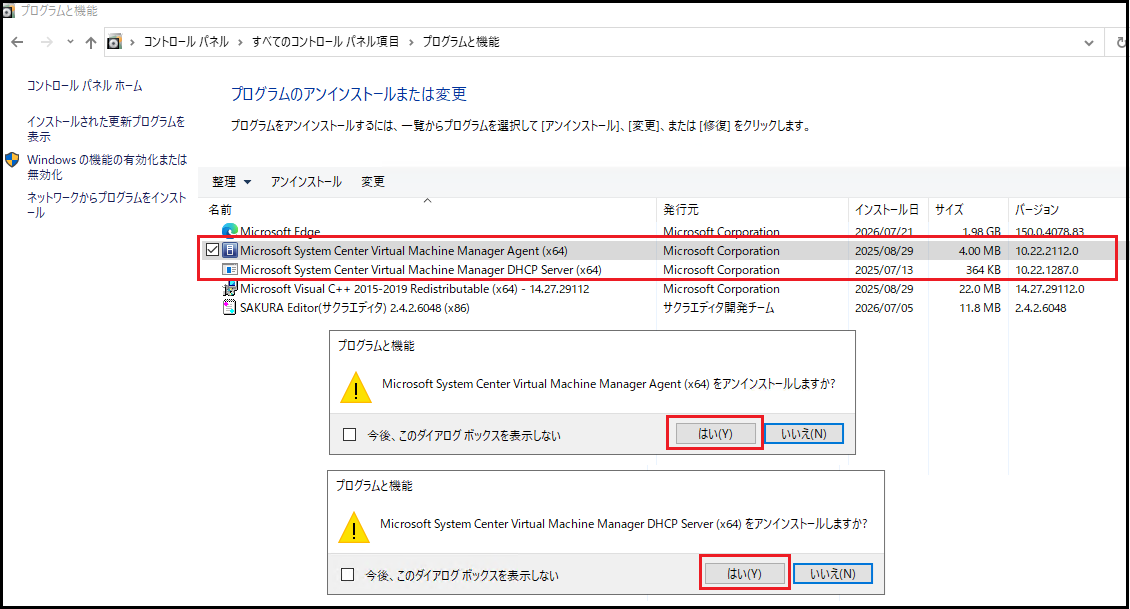Image resolution: width=1130 pixels, height=609 pixels.
Task: Check 今後、このダイアログ ボックスを表示しない in DHCP Server dialog
Action: (x=347, y=574)
